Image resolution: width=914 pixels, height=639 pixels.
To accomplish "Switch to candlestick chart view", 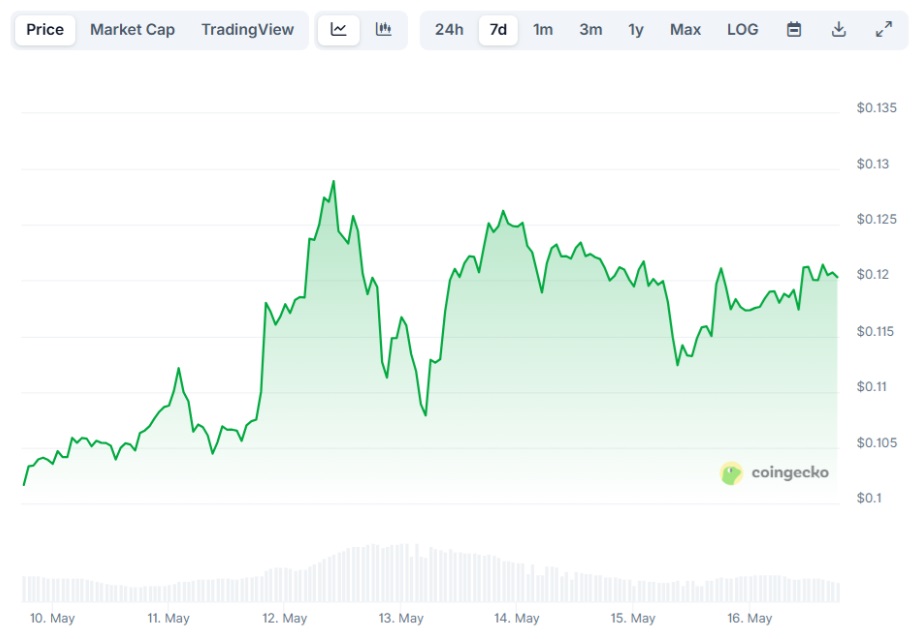I will tap(383, 30).
